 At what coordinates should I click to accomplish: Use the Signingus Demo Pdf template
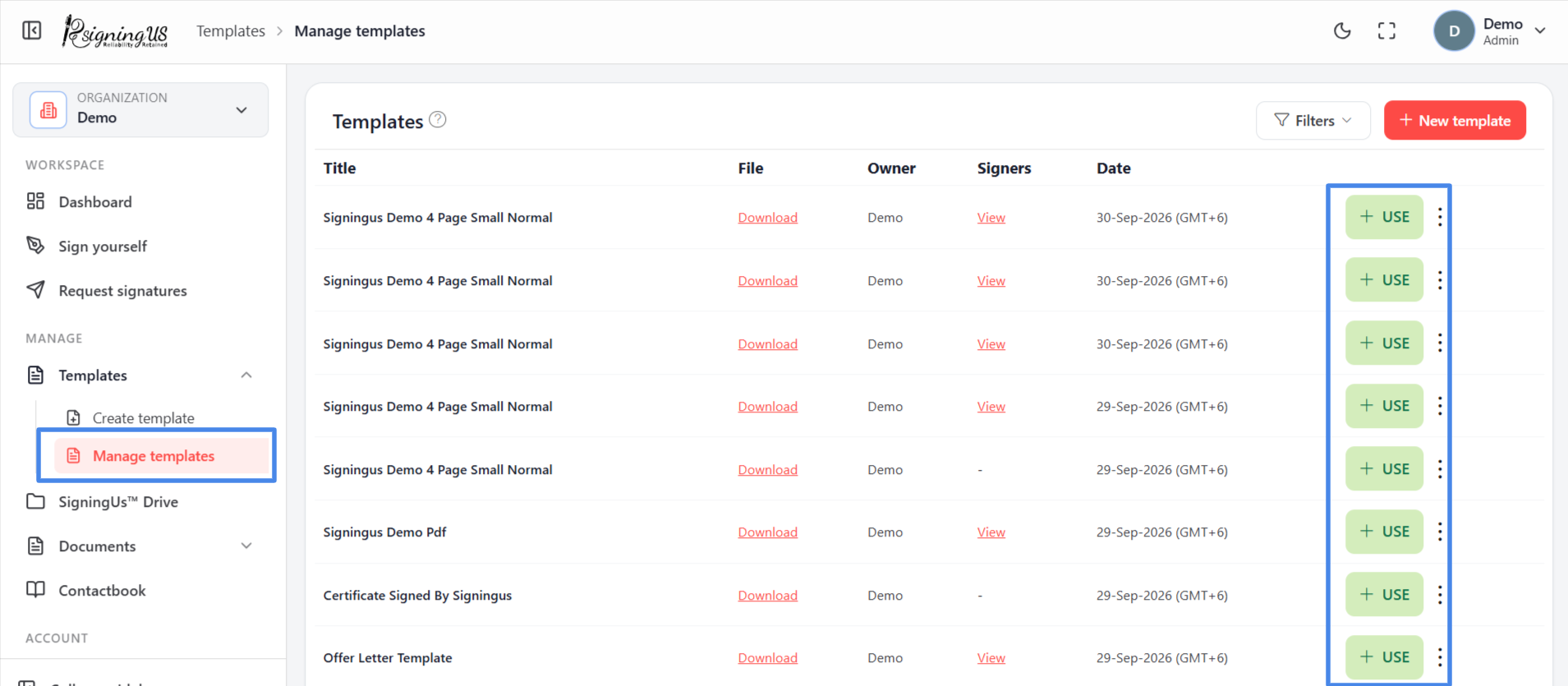point(1384,532)
